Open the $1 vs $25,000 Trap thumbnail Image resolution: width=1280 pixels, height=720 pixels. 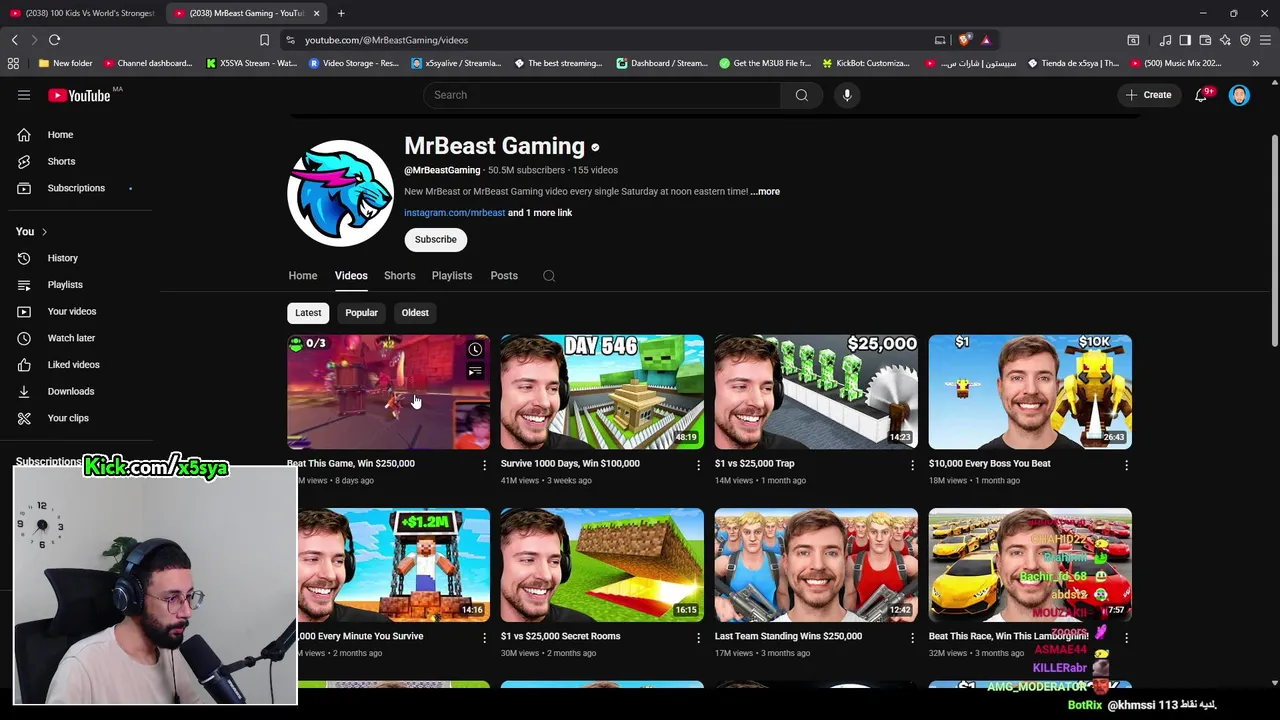(x=816, y=392)
